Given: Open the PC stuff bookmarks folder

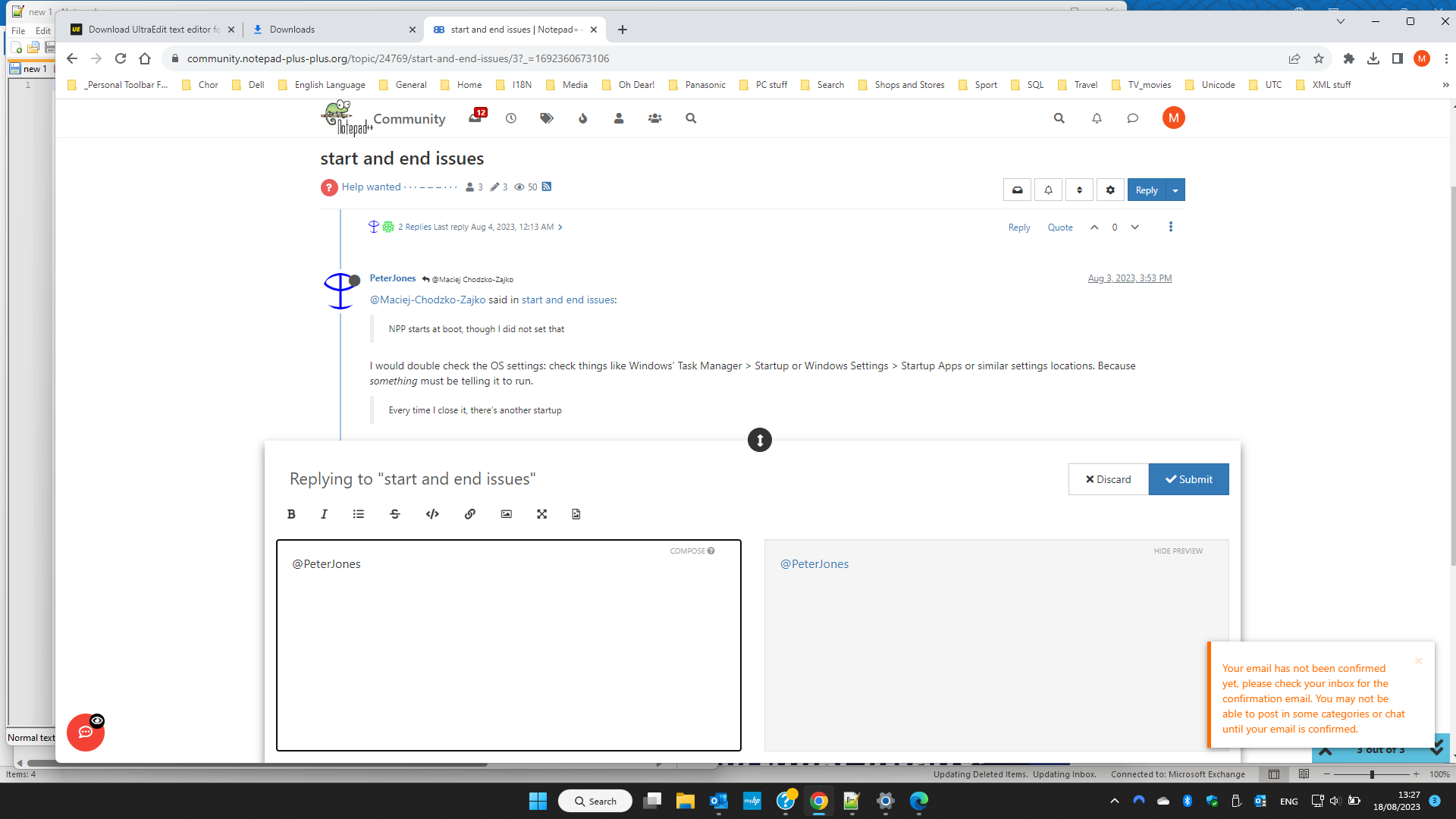Looking at the screenshot, I should click(x=764, y=85).
